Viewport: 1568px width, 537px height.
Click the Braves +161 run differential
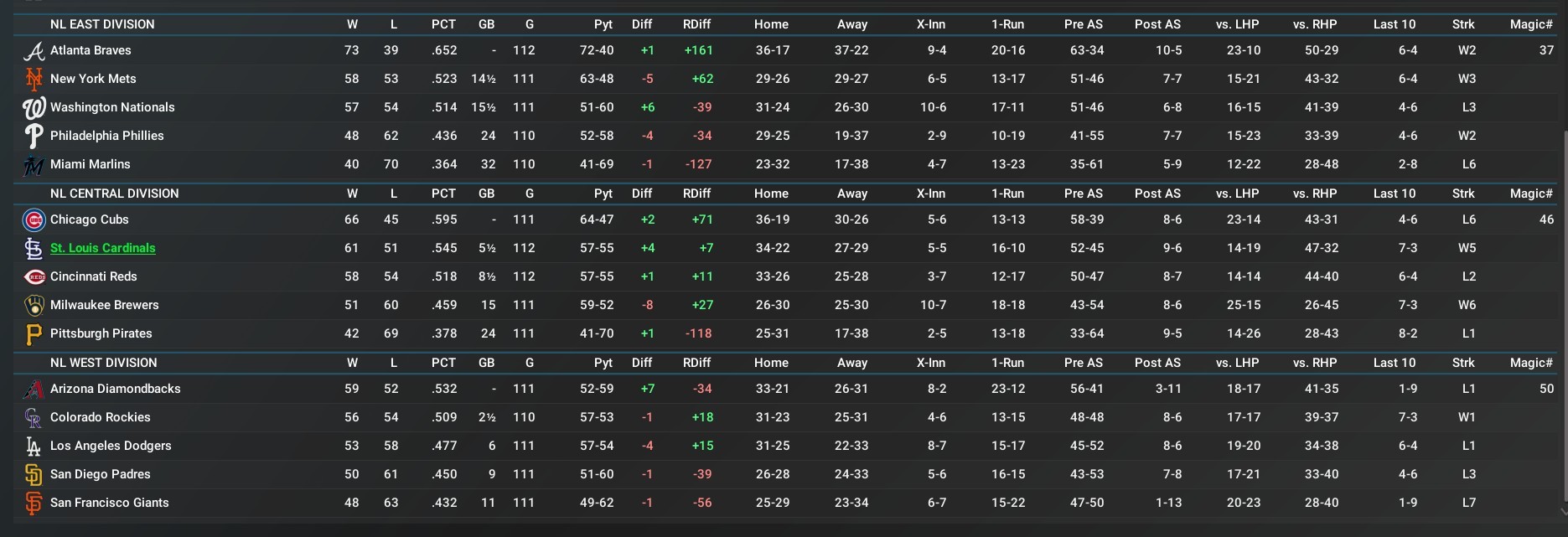click(x=698, y=50)
